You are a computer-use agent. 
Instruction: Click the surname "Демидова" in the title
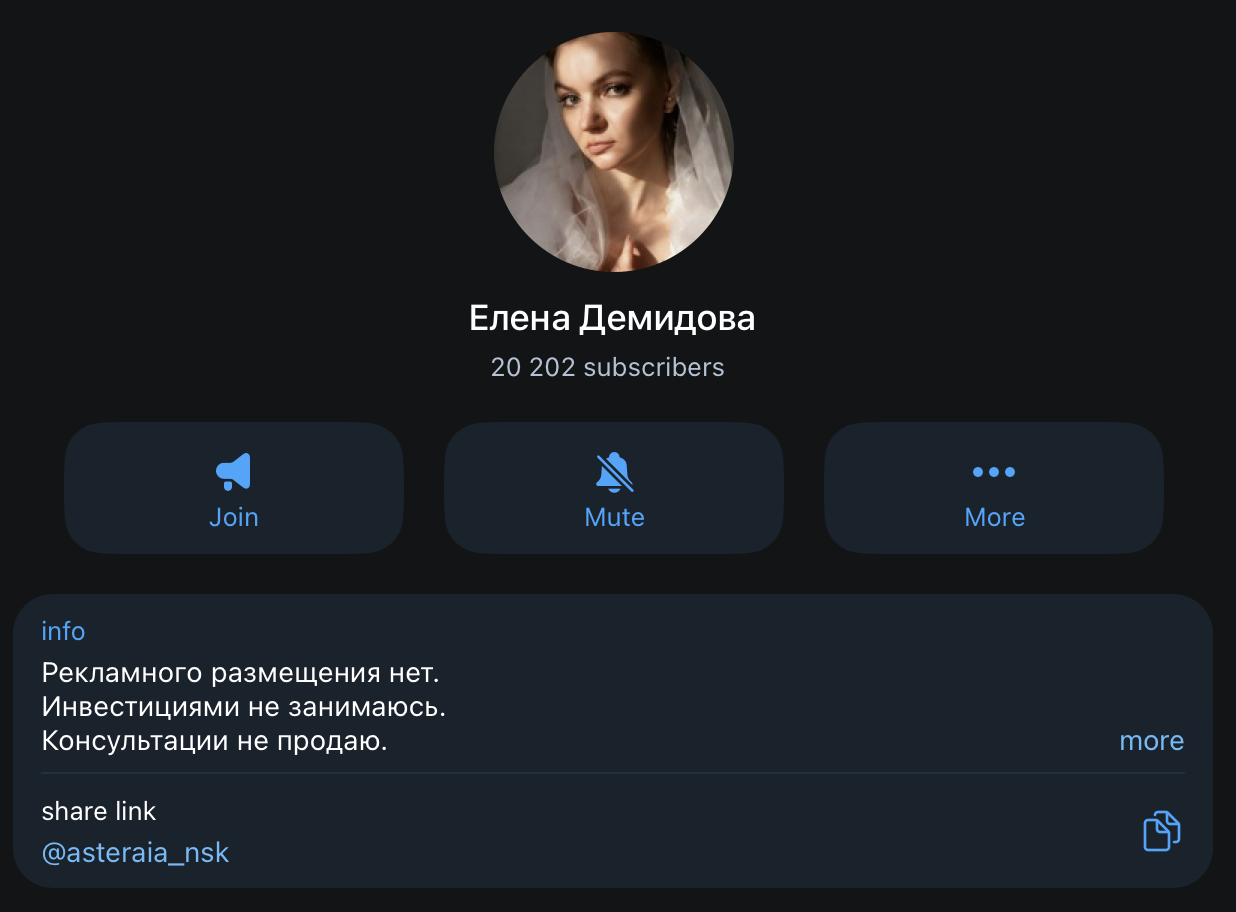[667, 318]
